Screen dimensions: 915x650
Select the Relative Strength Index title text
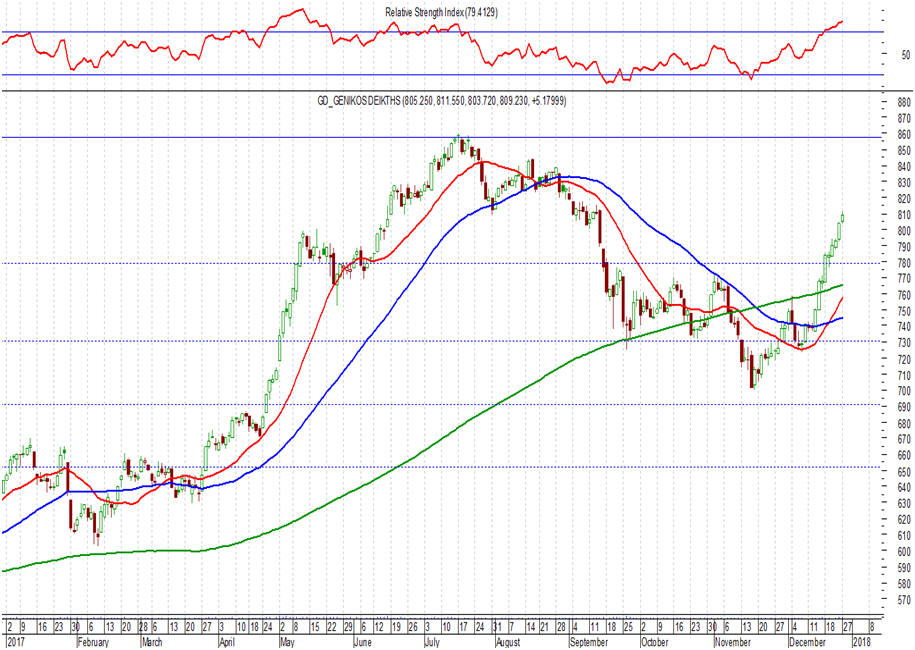[x=441, y=12]
